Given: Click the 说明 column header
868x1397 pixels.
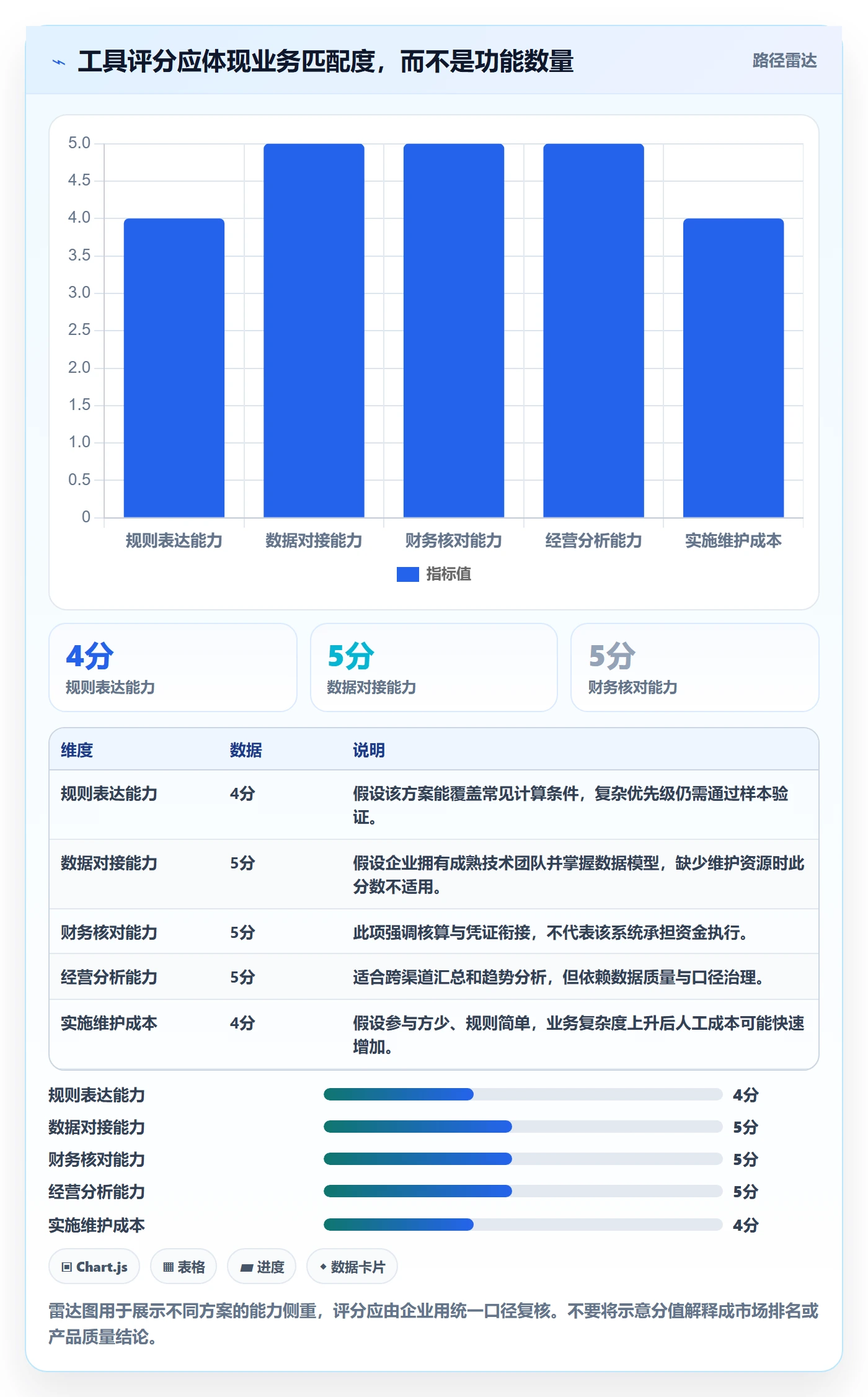Looking at the screenshot, I should point(369,751).
